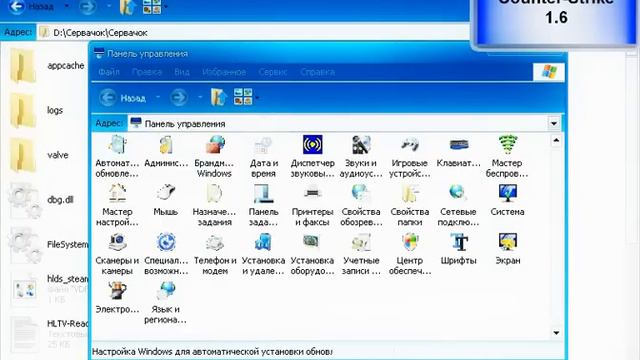
Task: Open Панель задач icon
Action: [x=264, y=205]
